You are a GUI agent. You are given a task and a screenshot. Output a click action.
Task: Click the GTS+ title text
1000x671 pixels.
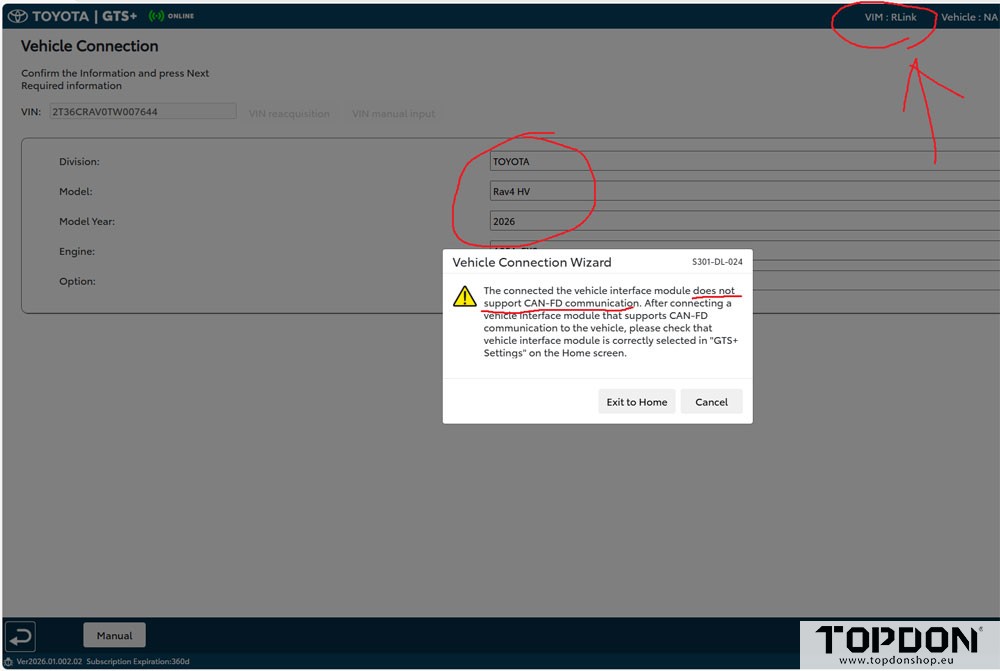(118, 16)
